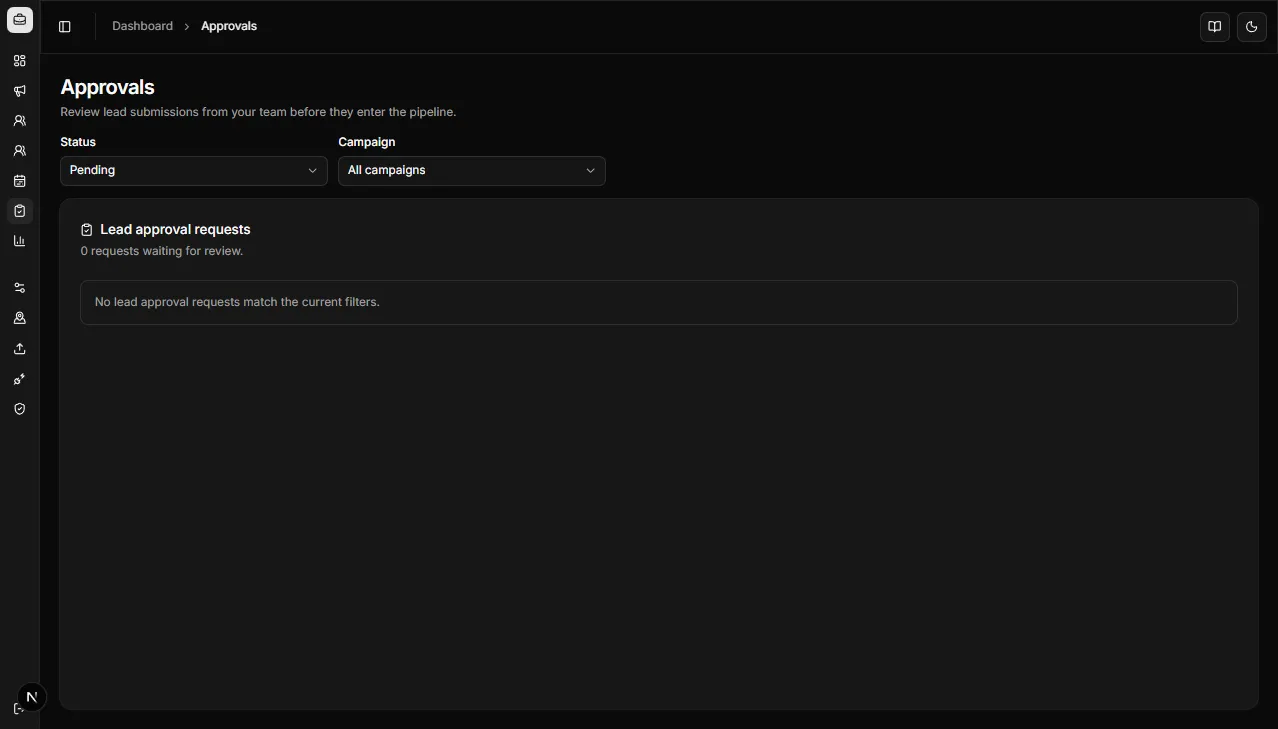Click the logout arrow icon
The image size is (1278, 729).
click(17, 709)
